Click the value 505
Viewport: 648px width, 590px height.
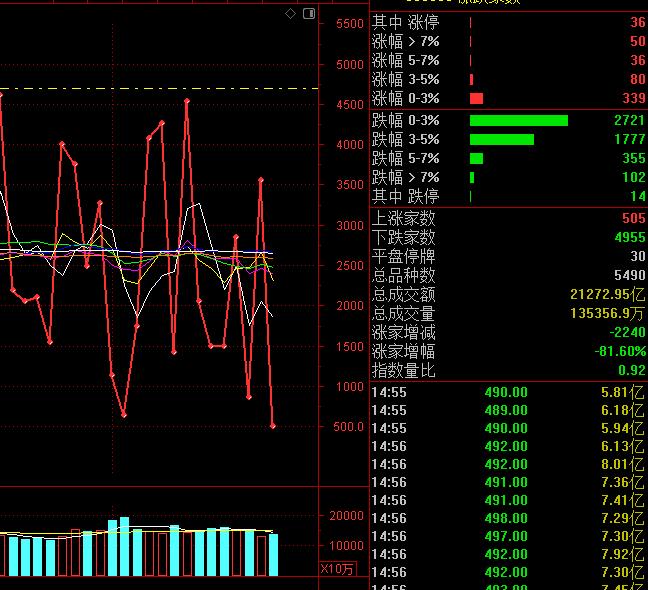pos(634,218)
